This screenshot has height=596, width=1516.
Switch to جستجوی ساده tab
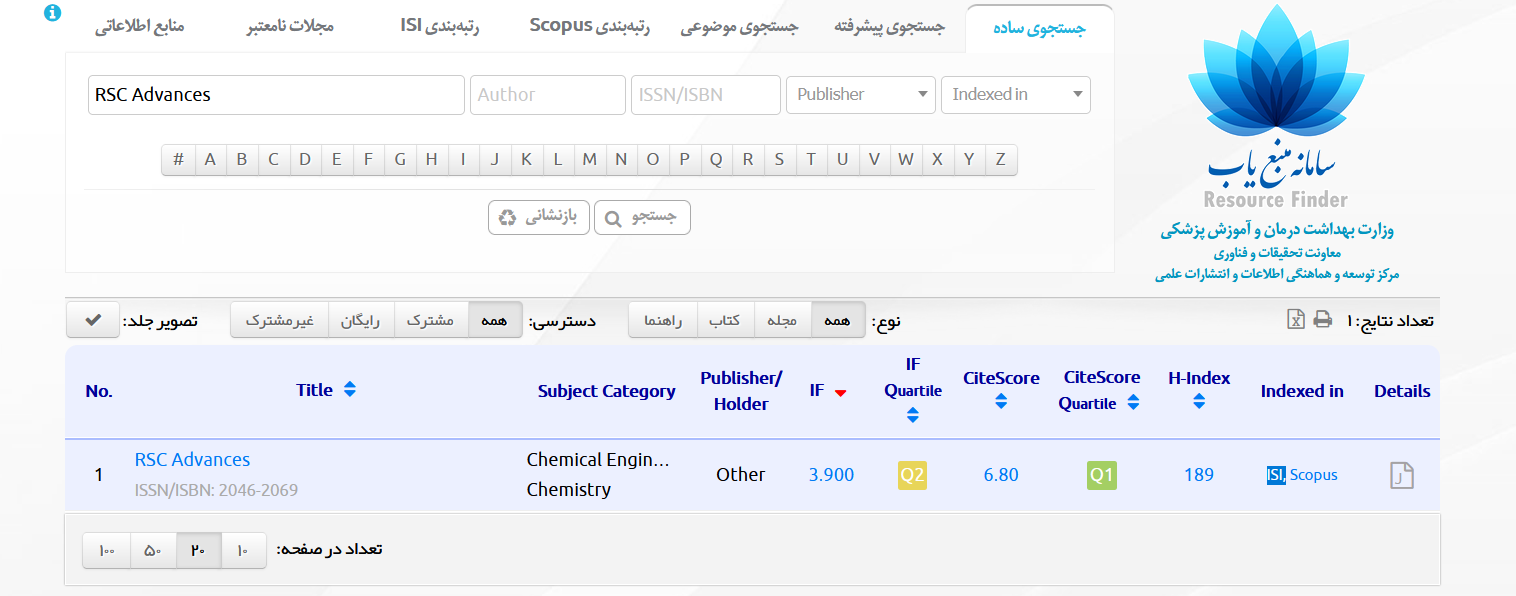(1039, 28)
